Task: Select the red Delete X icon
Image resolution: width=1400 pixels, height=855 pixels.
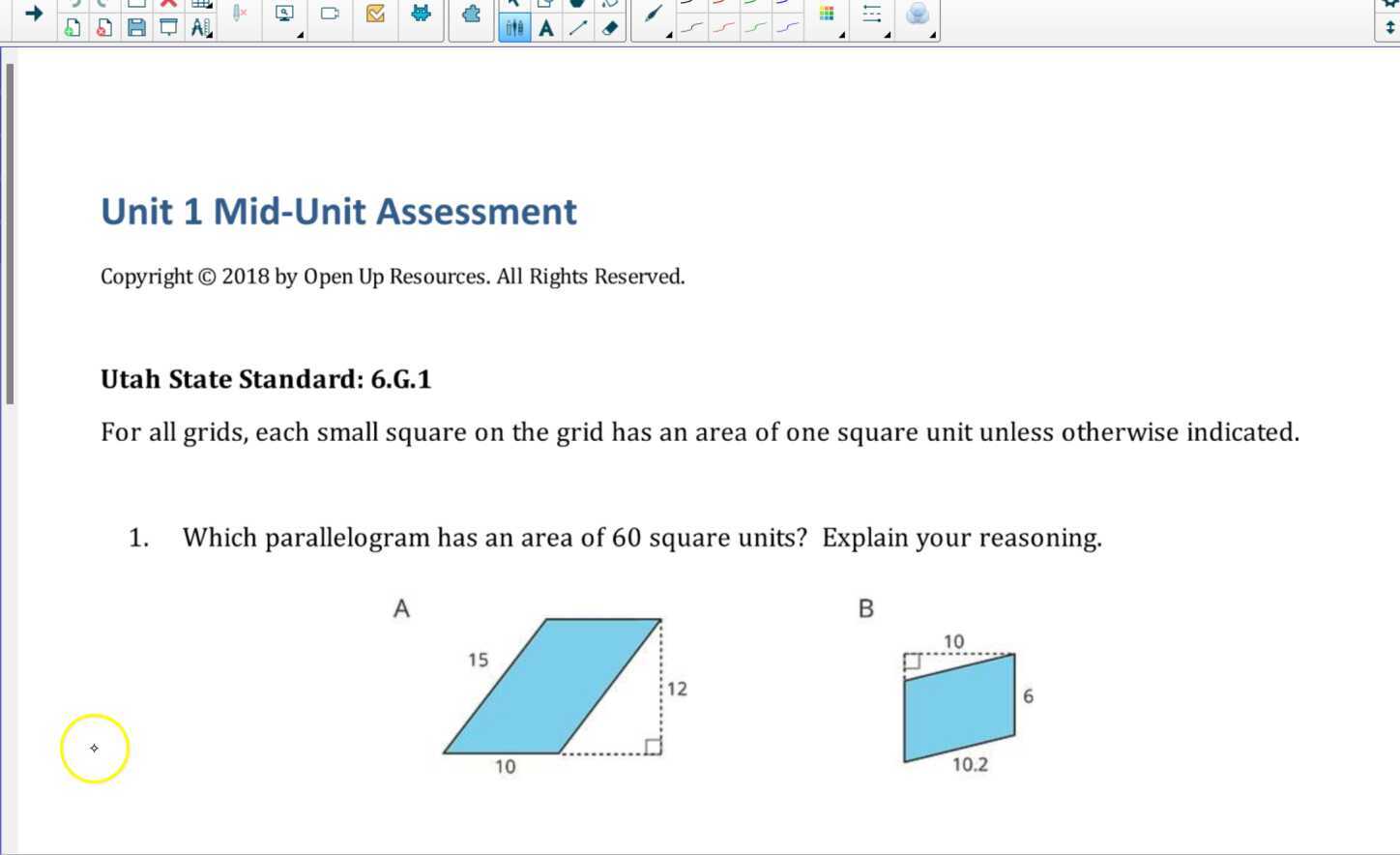Action: [167, 5]
